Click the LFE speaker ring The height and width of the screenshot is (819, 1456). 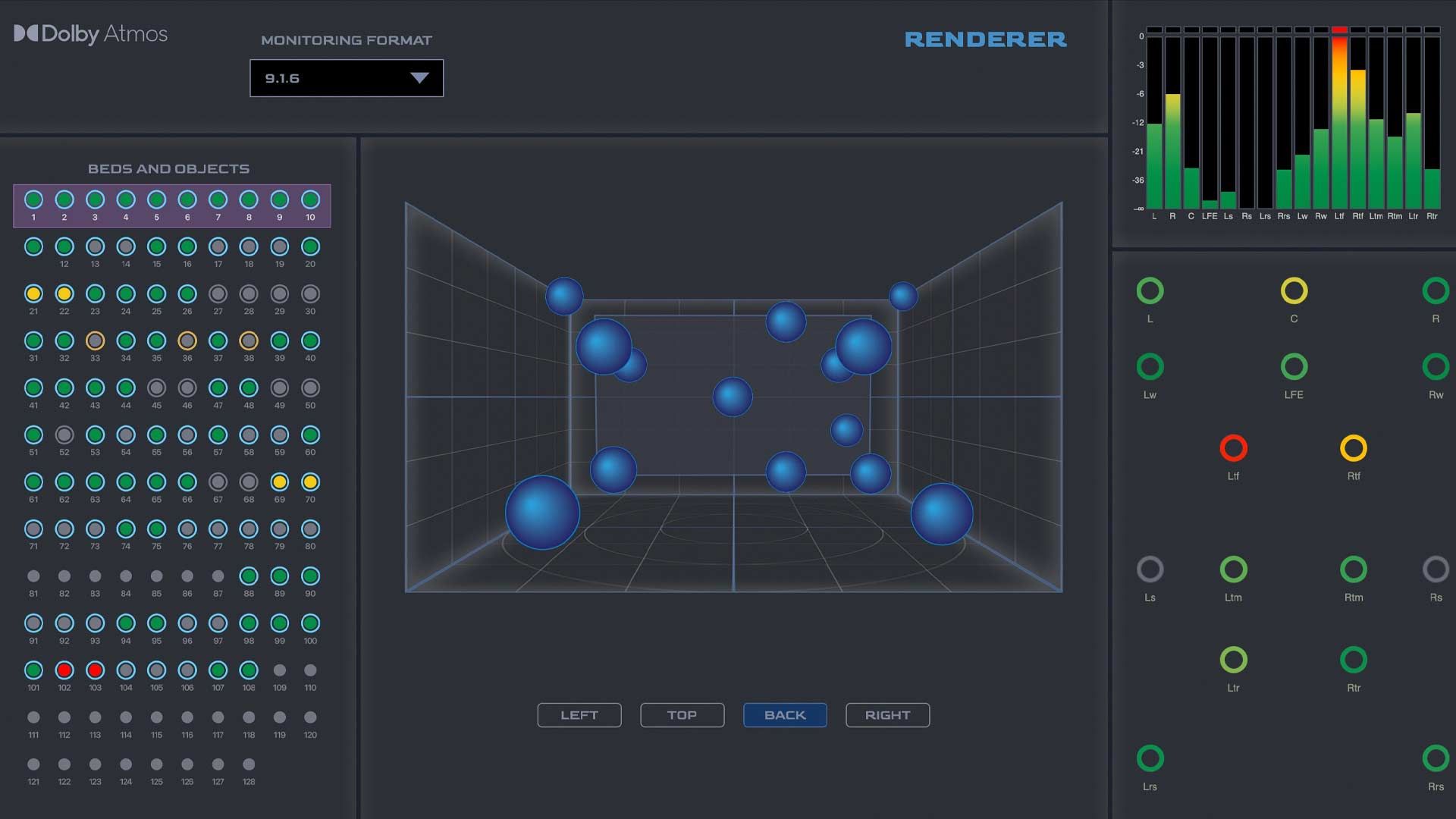(x=1294, y=367)
